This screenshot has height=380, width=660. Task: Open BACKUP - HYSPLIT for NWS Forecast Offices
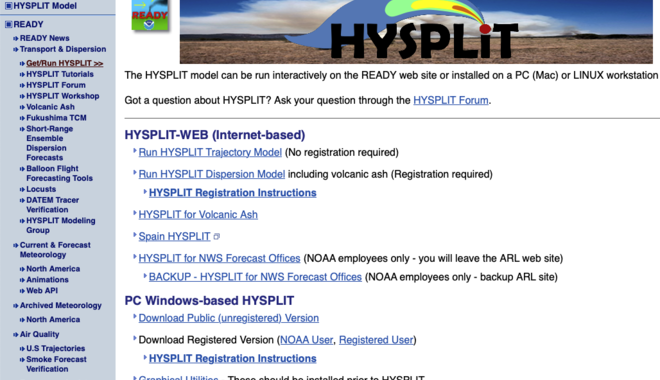tap(255, 277)
